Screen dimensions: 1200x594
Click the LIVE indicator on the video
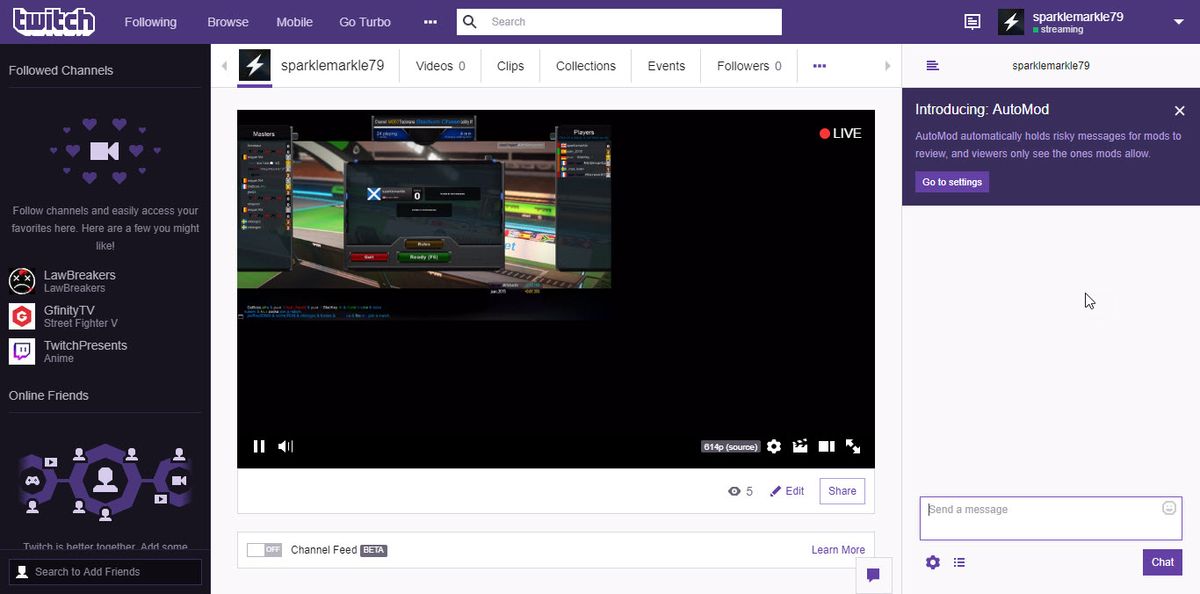pyautogui.click(x=840, y=133)
